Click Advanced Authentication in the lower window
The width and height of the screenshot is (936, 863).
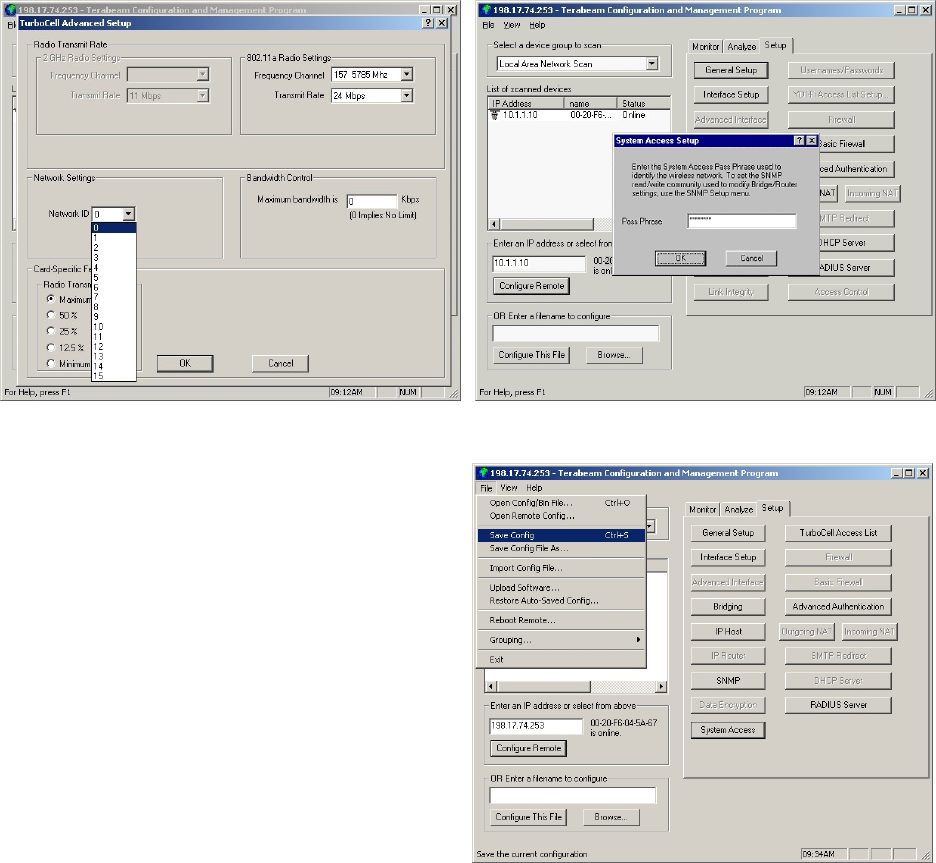coord(838,606)
